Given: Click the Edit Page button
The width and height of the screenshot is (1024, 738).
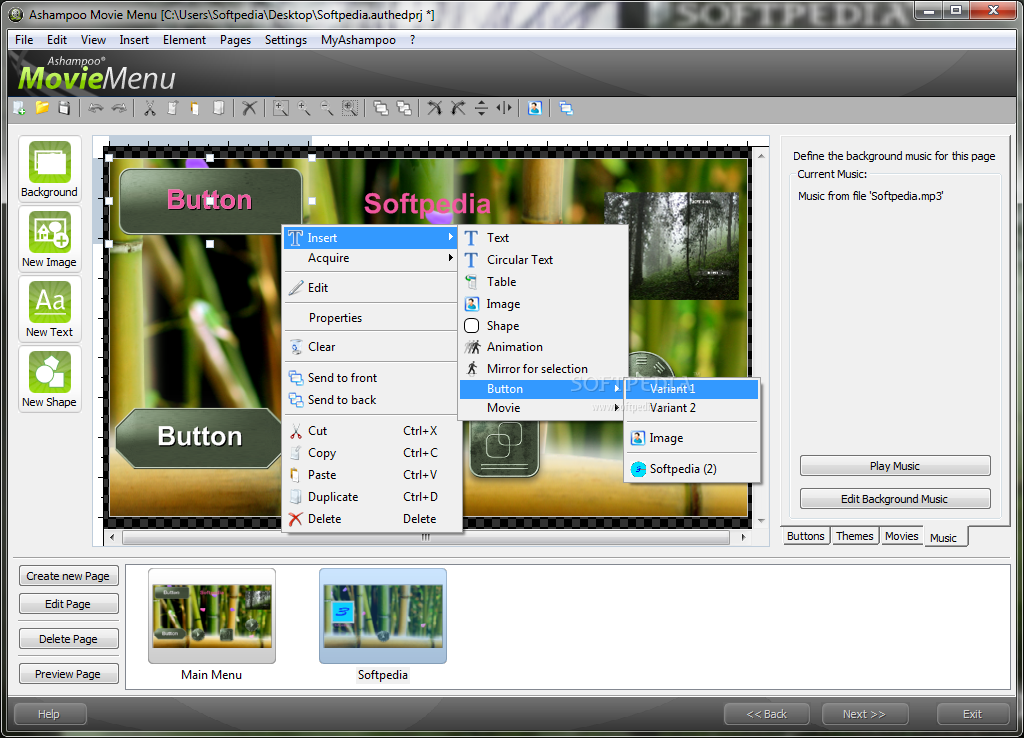Looking at the screenshot, I should (69, 604).
